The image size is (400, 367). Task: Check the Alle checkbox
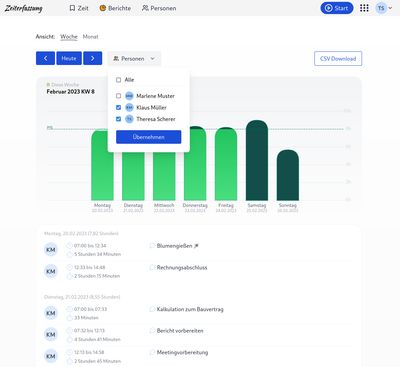[118, 80]
